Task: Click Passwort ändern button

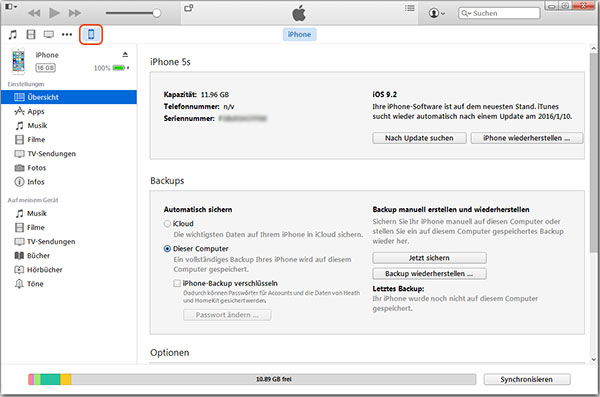Action: tap(227, 315)
